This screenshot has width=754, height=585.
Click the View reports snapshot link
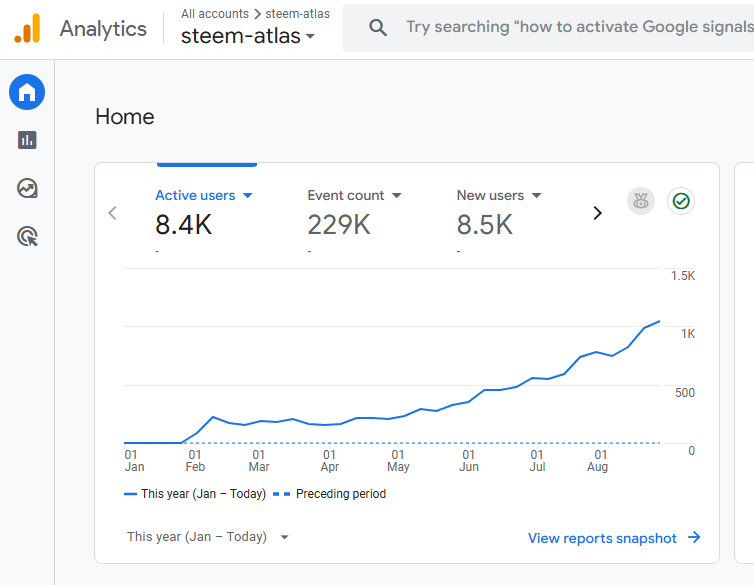(x=614, y=538)
